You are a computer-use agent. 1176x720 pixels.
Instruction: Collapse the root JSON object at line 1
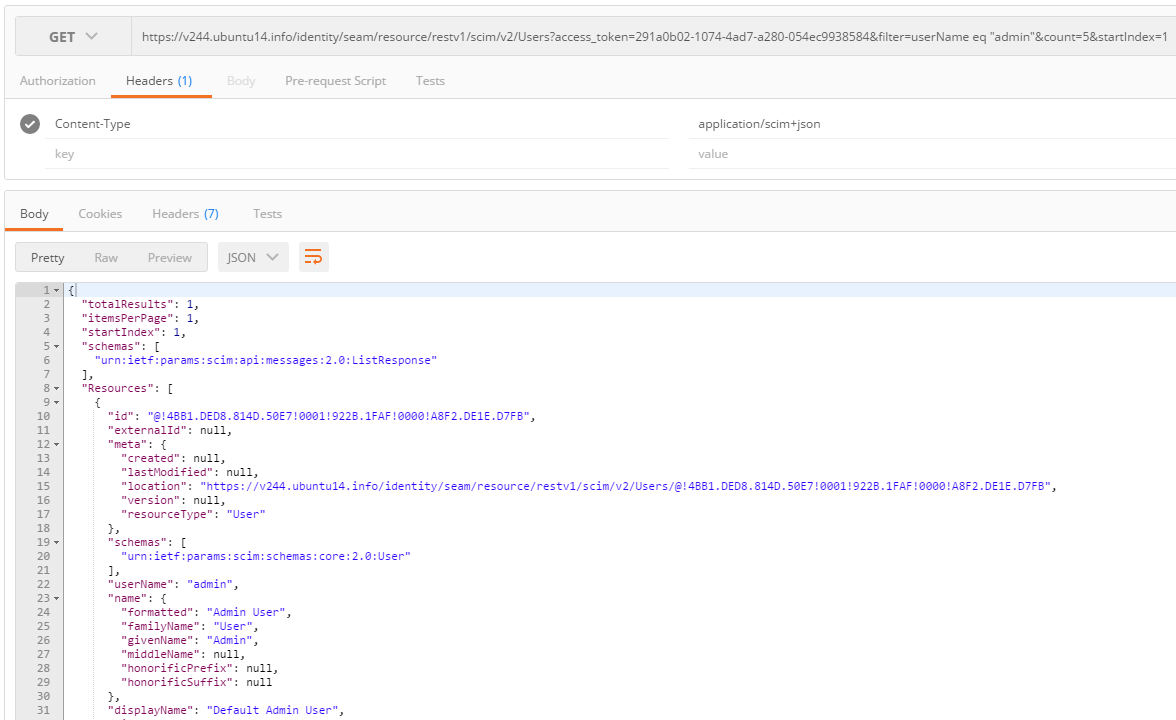57,290
